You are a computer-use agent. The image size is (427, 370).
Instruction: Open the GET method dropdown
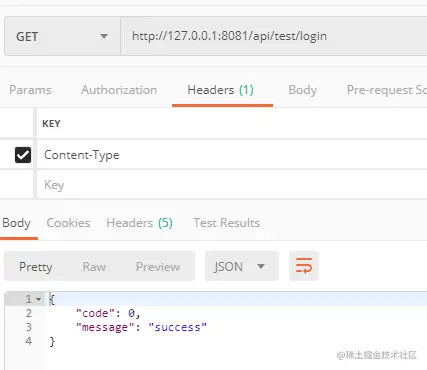coord(62,36)
